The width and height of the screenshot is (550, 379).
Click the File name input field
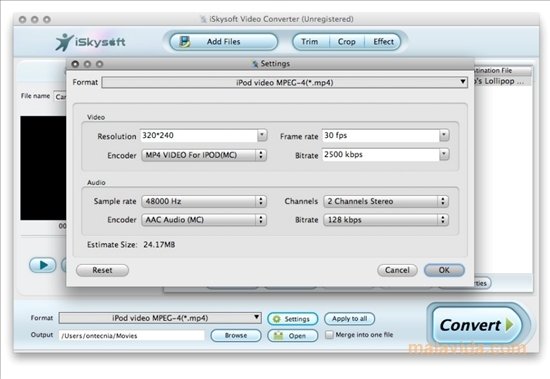click(x=60, y=96)
